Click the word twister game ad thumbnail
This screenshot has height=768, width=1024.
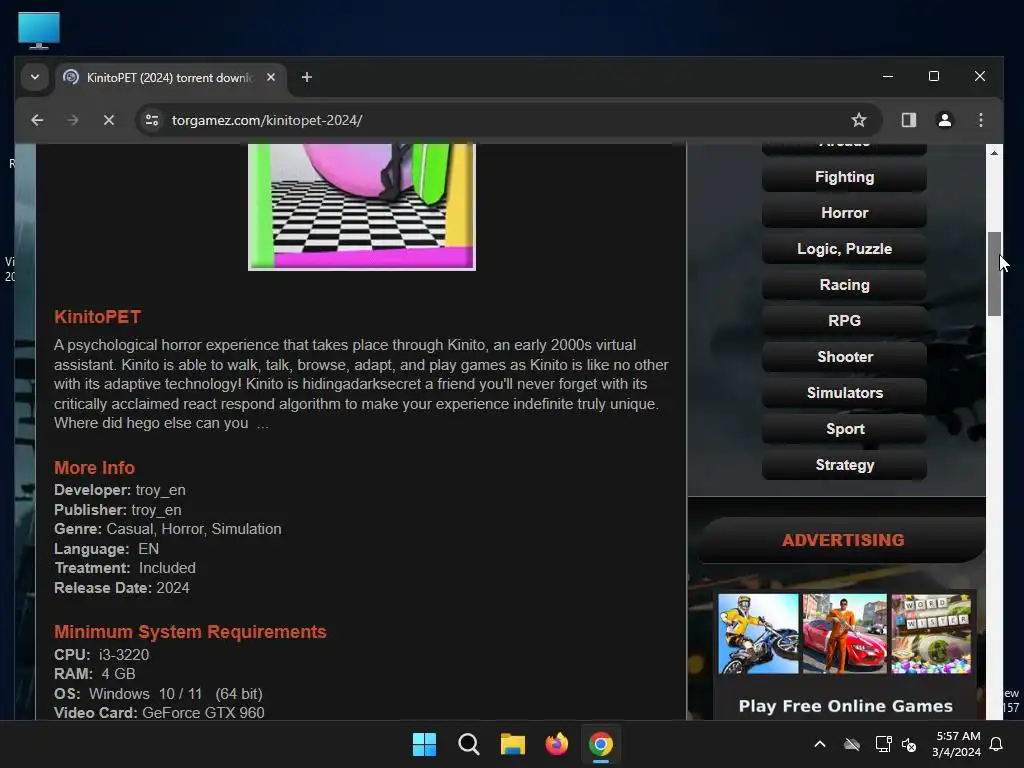(x=931, y=633)
